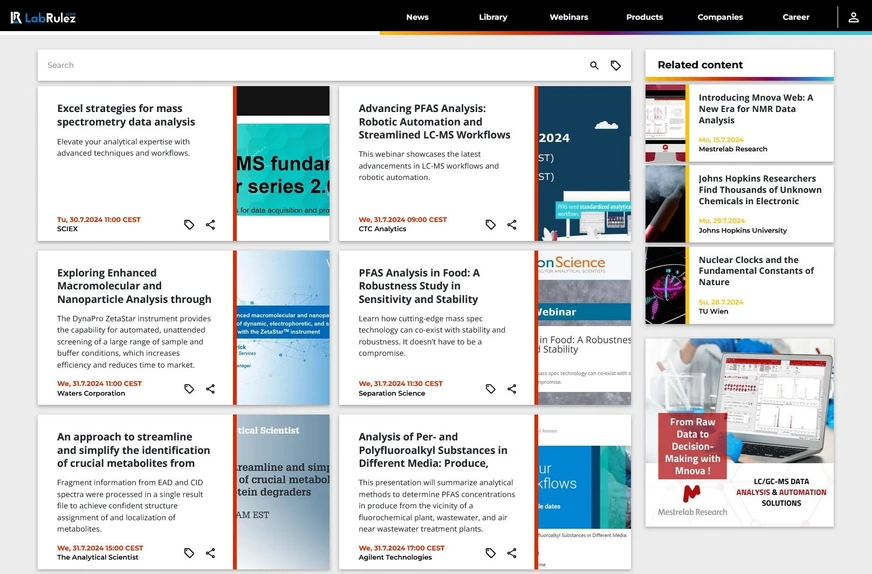Click the search magnifier icon

click(594, 65)
